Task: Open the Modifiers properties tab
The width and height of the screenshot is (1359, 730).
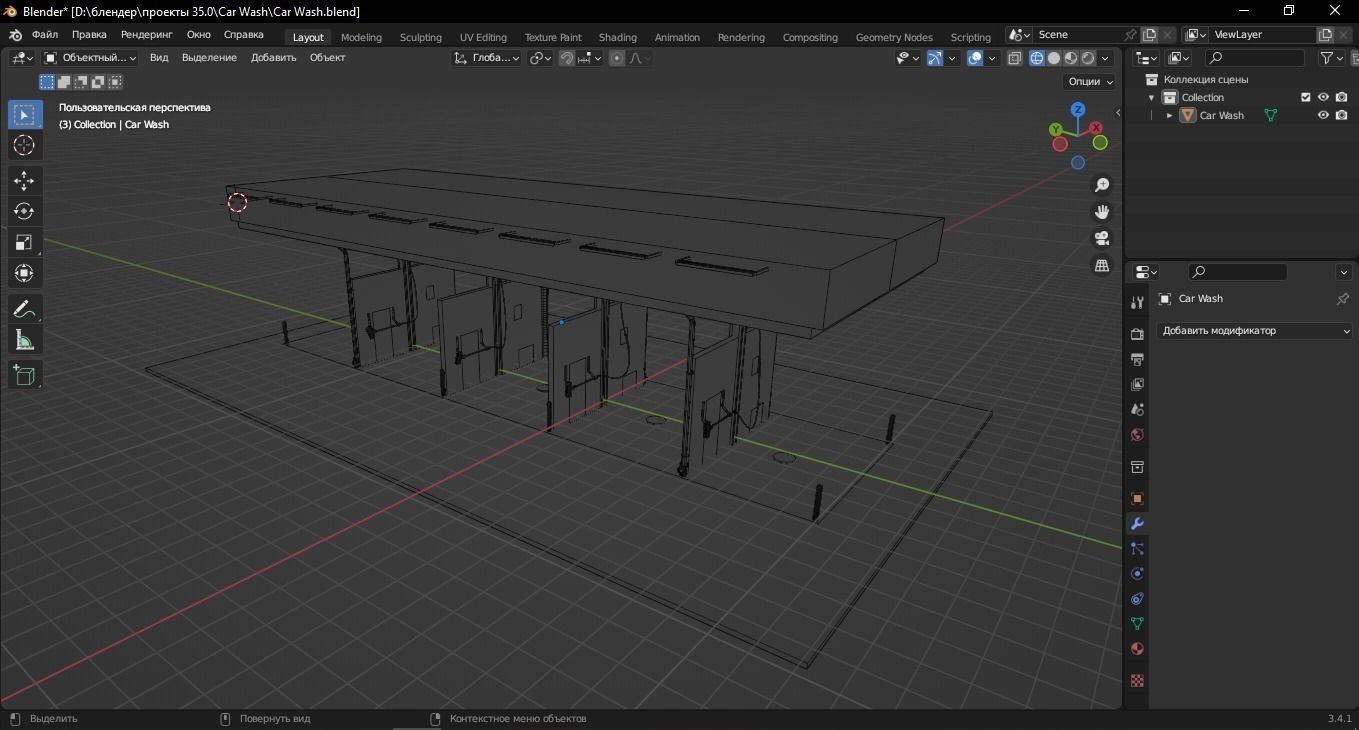Action: [x=1137, y=523]
